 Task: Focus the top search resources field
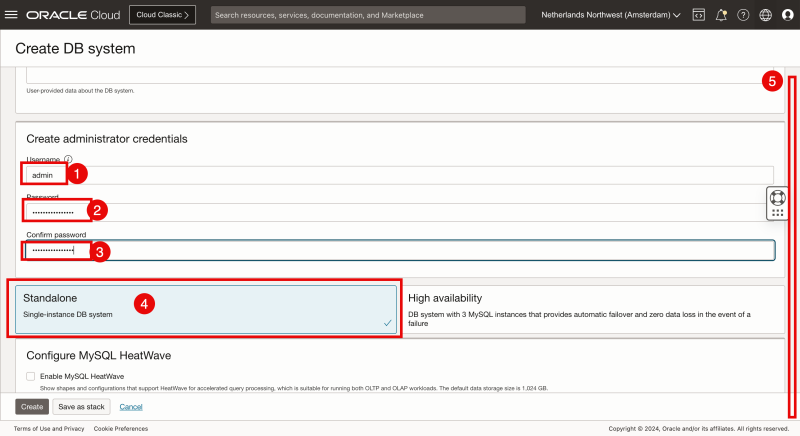368,15
